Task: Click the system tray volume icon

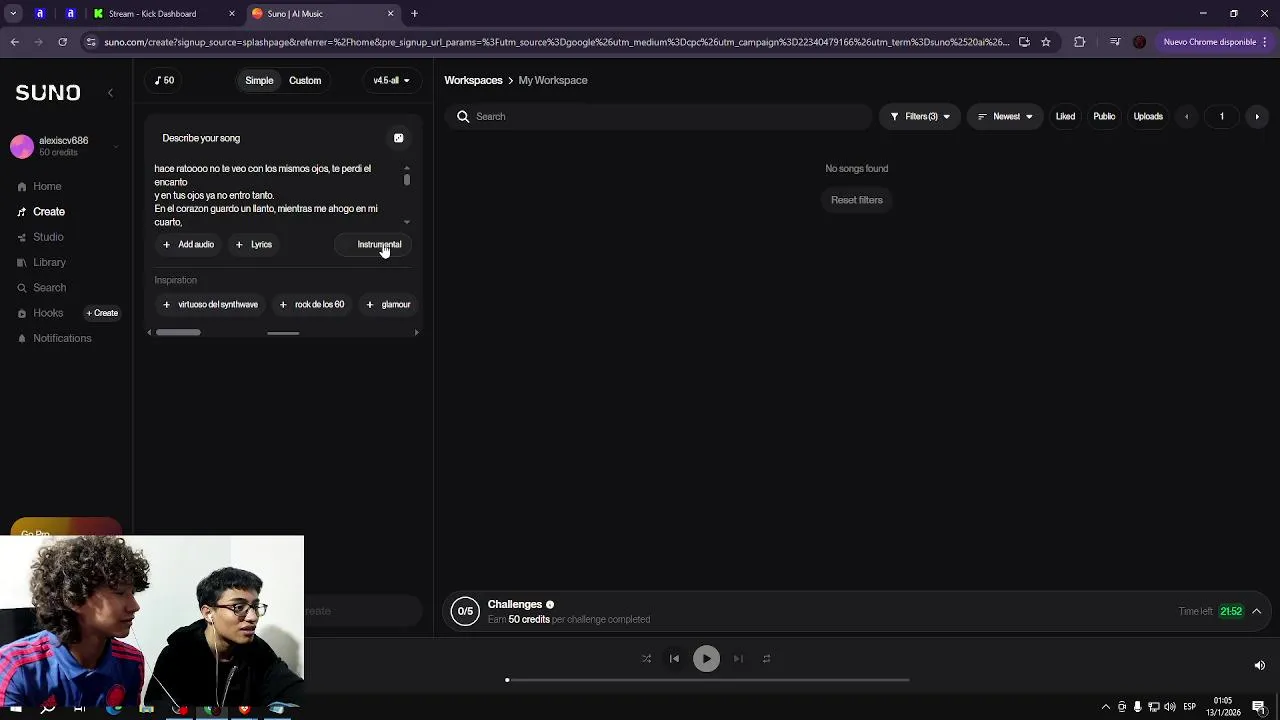Action: pyautogui.click(x=1170, y=707)
